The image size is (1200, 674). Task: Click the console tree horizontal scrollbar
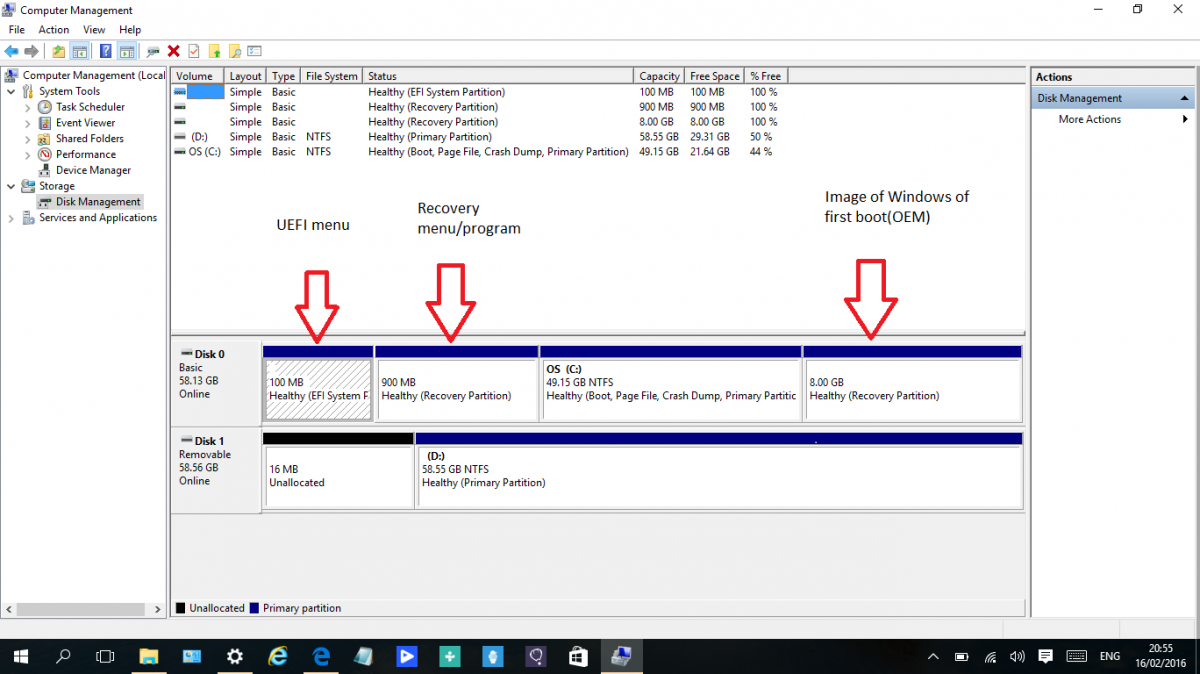click(84, 609)
